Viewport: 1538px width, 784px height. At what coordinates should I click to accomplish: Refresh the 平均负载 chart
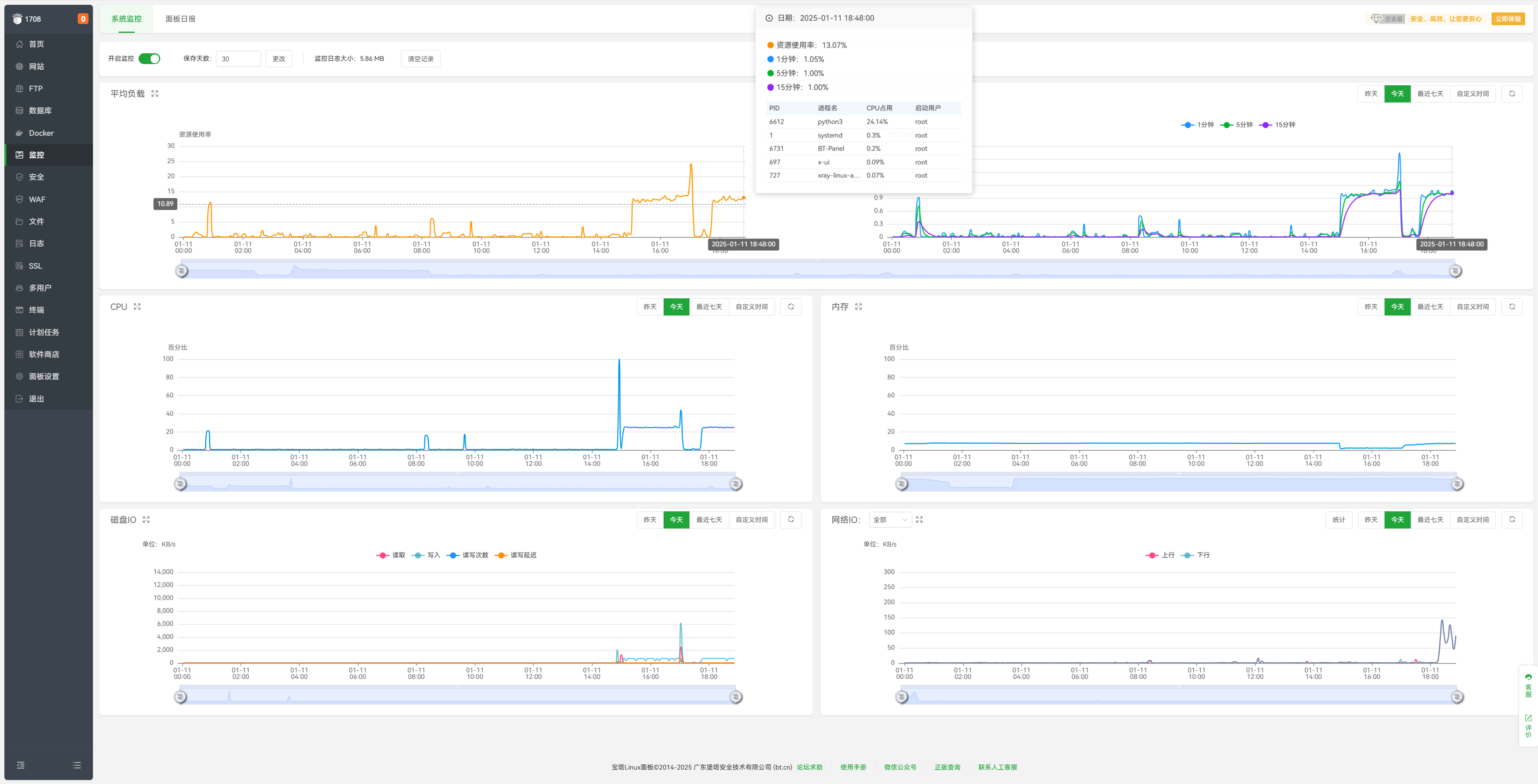[x=1512, y=94]
